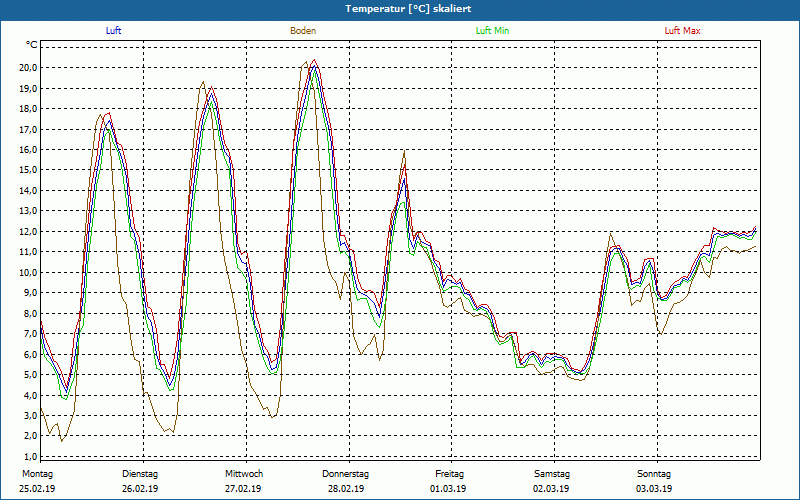Select the 1,0 y-axis value

coord(31,456)
